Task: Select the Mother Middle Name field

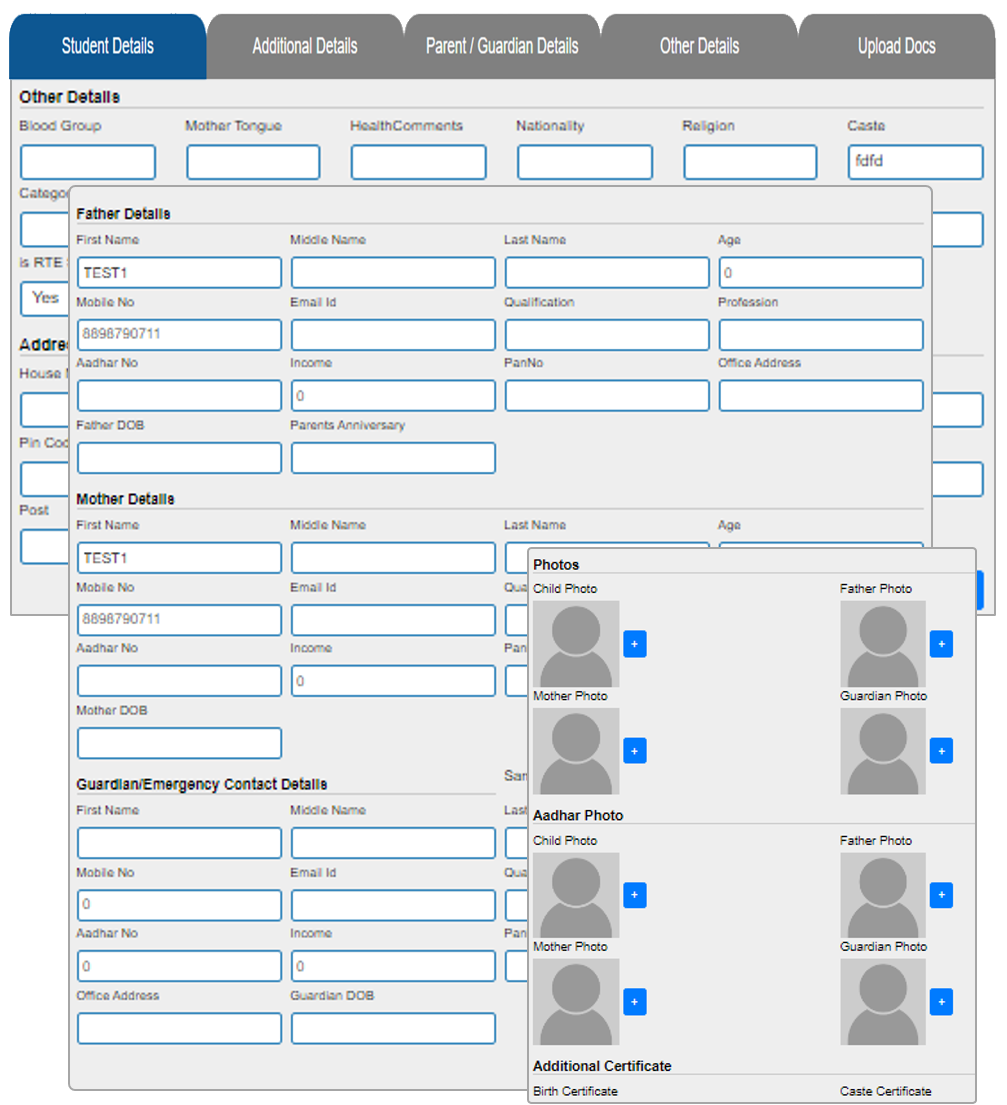Action: click(x=393, y=558)
